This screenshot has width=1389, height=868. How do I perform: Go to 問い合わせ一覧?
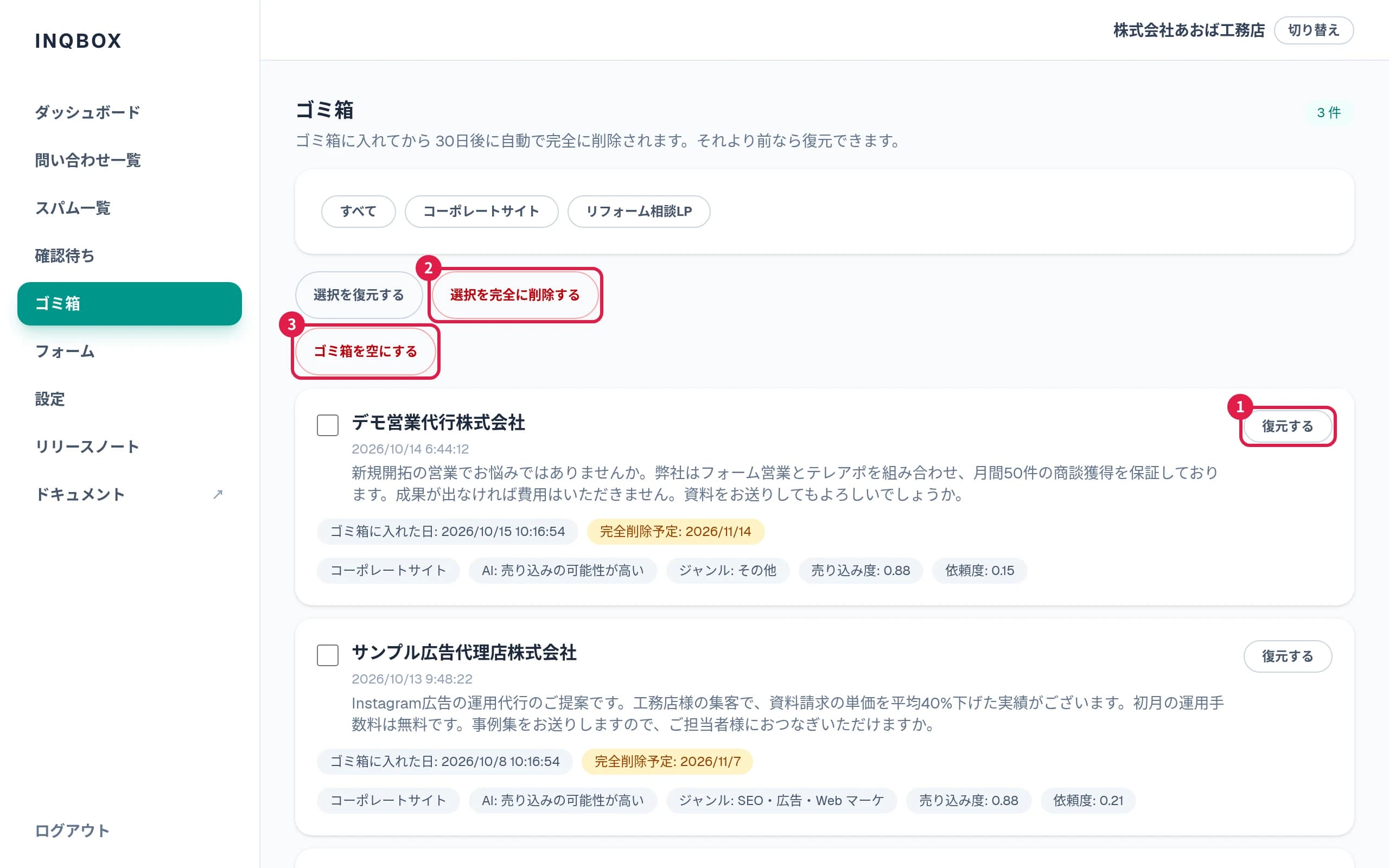click(x=130, y=160)
